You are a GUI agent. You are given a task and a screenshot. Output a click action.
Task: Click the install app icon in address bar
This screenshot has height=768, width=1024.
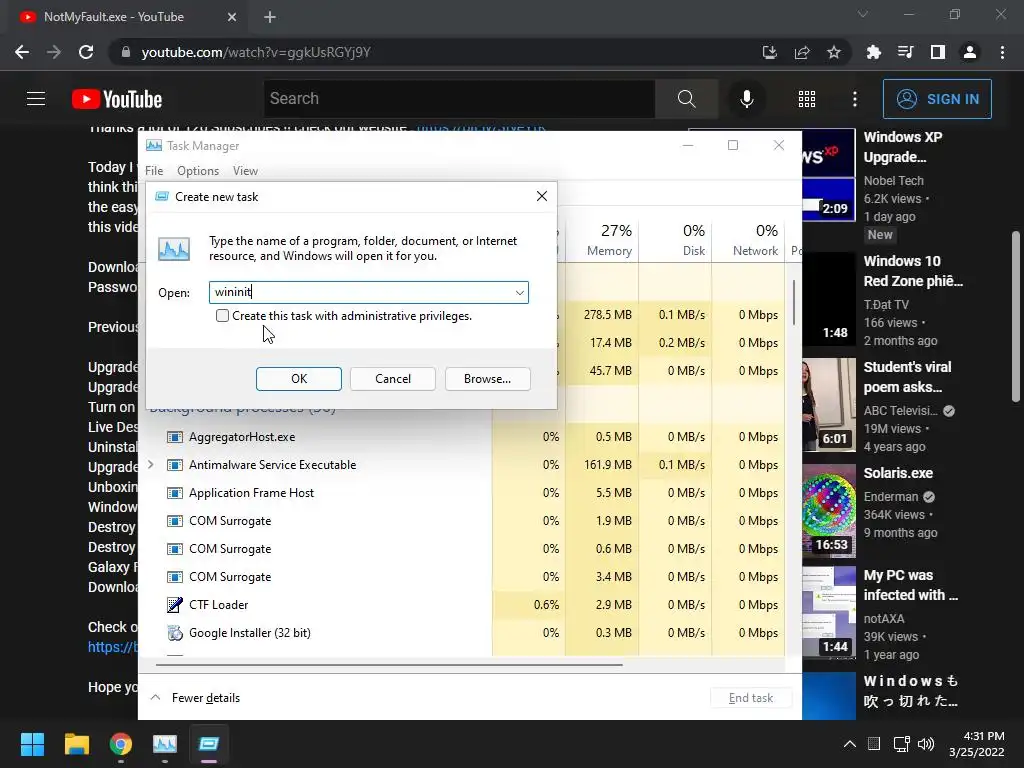(x=769, y=52)
